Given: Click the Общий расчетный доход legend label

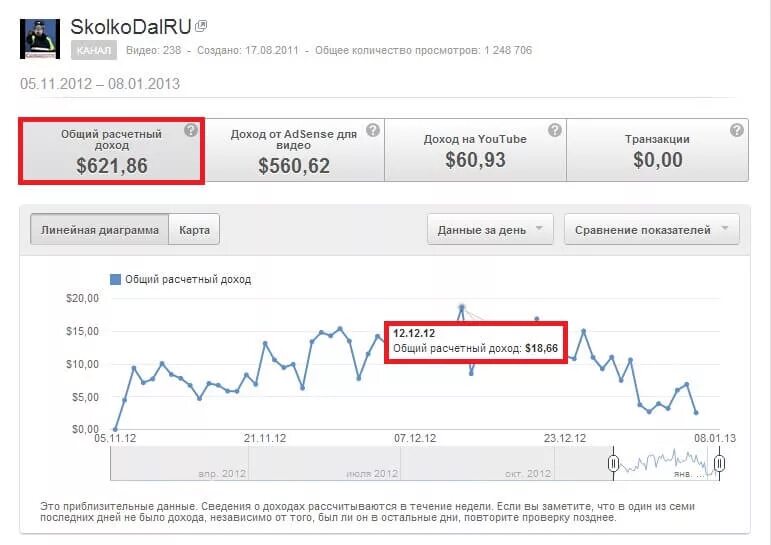Looking at the screenshot, I should tap(188, 279).
